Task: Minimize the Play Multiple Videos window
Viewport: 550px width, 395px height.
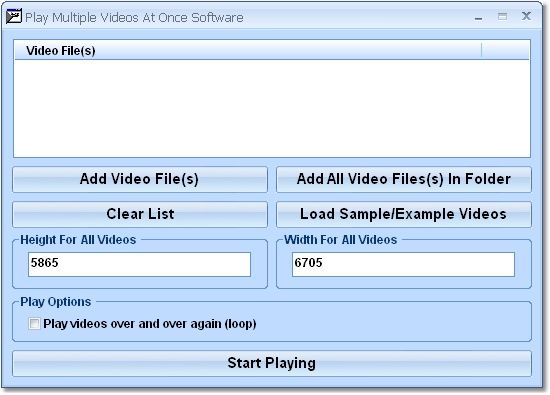Action: (x=478, y=18)
